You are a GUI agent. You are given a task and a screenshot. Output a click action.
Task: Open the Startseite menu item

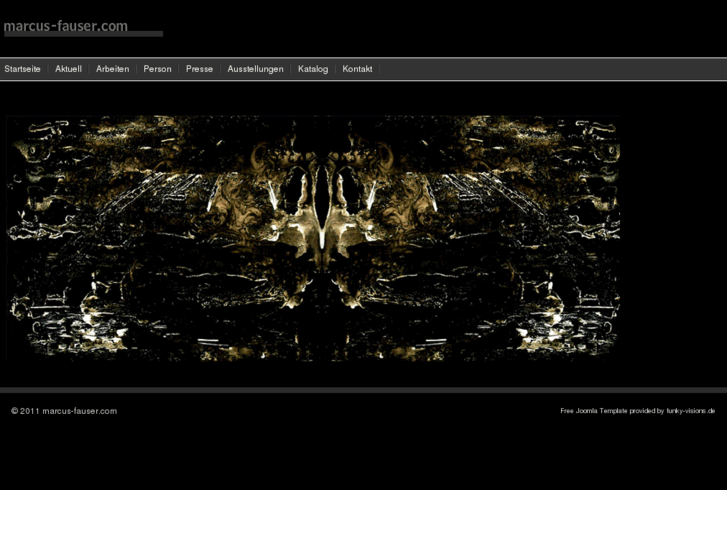pos(22,69)
